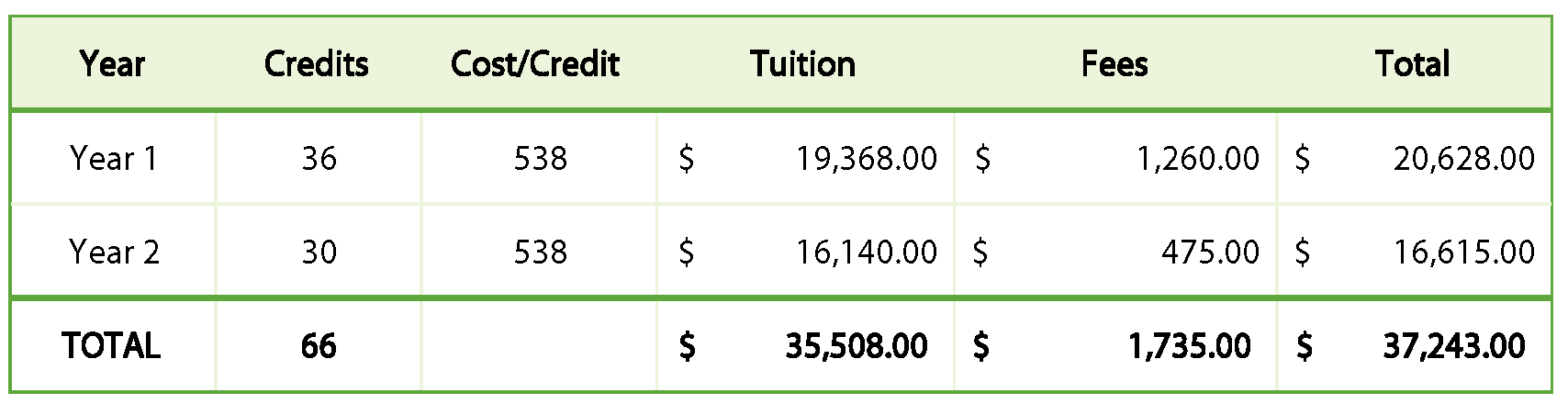Select Year 1 credits value 36
This screenshot has height=404, width=1568.
click(x=319, y=159)
